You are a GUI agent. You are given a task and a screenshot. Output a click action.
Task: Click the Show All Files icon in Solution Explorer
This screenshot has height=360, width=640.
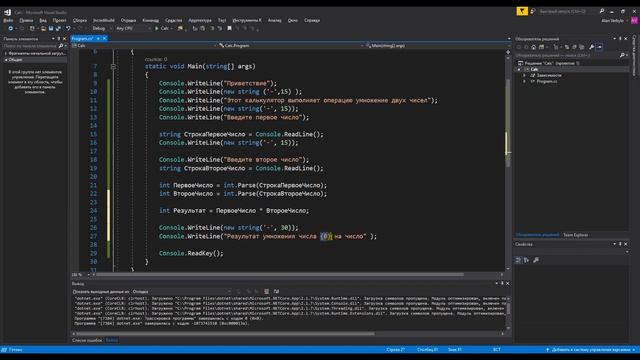[x=582, y=47]
